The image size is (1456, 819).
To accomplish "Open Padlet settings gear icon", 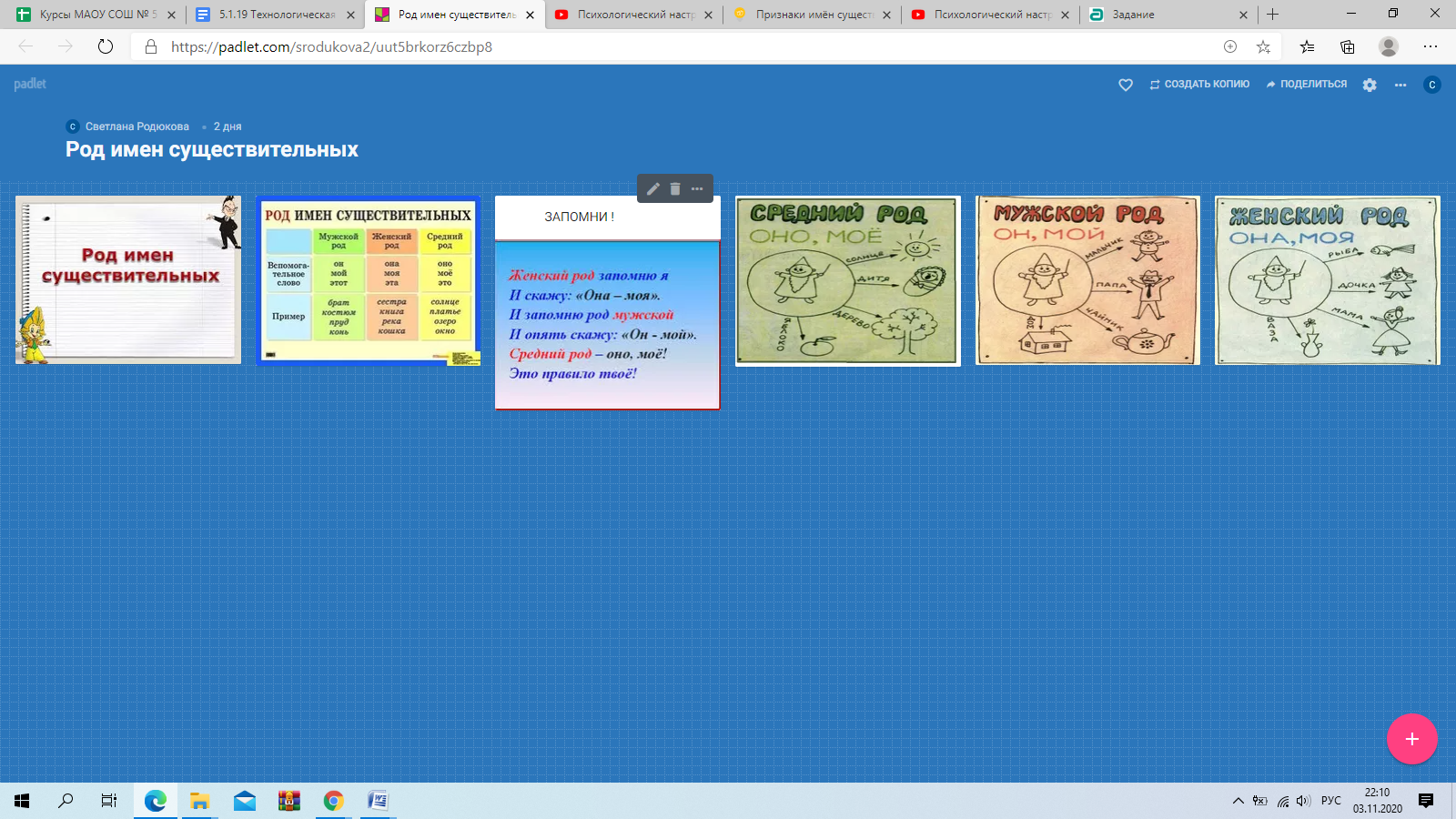I will click(1370, 85).
